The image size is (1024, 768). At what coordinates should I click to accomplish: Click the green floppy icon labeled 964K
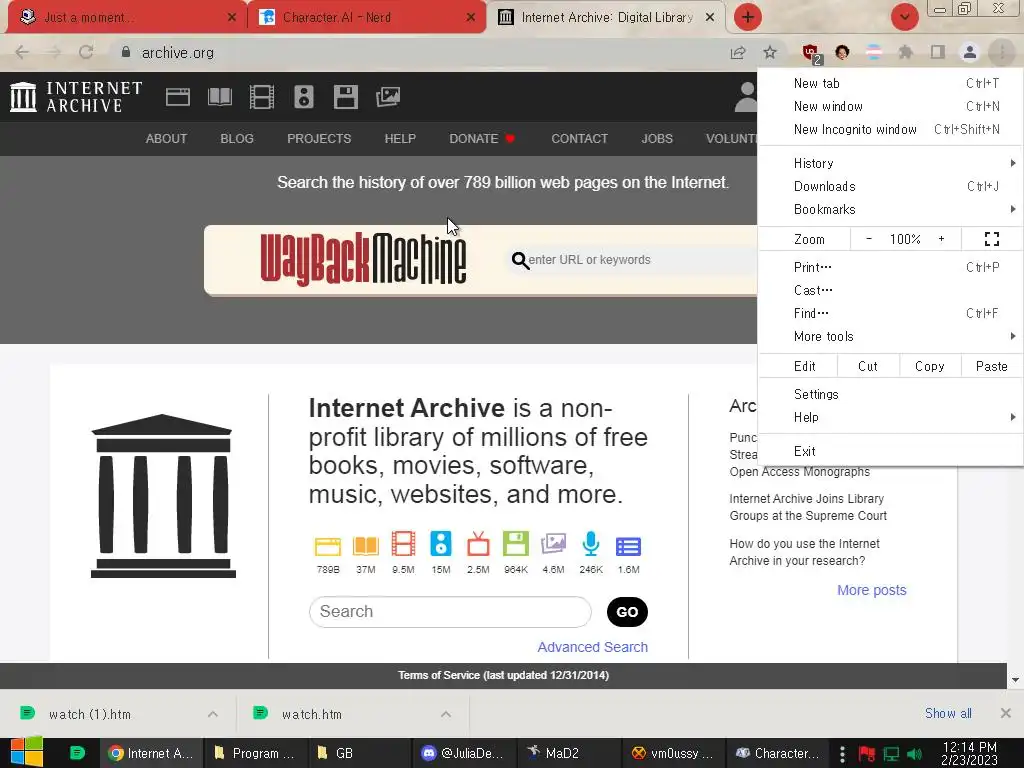pyautogui.click(x=516, y=544)
